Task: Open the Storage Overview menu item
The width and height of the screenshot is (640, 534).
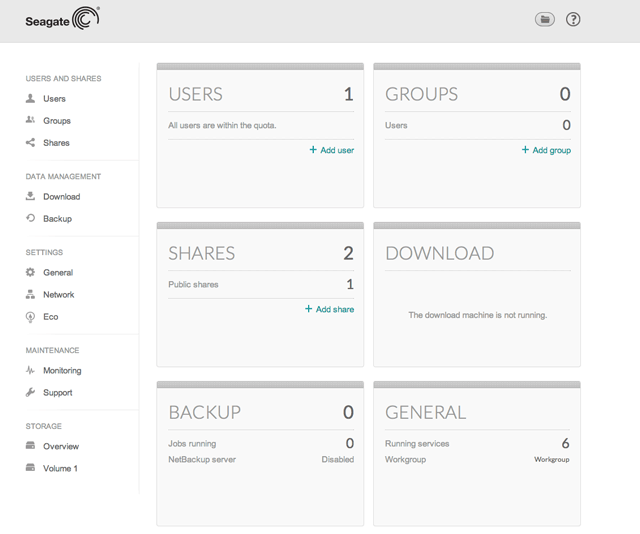Action: point(60,447)
